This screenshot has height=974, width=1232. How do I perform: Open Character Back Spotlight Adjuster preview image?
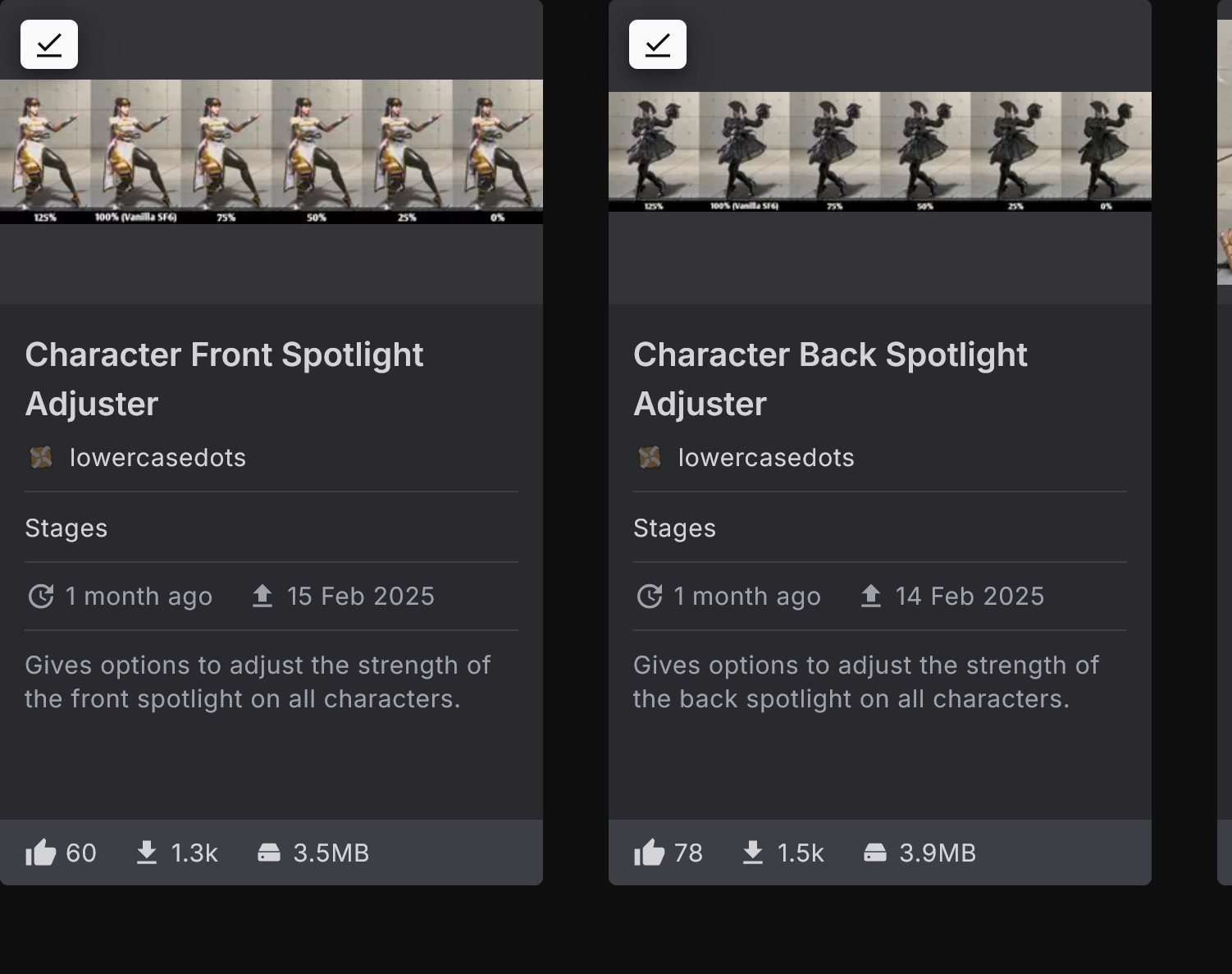click(880, 152)
